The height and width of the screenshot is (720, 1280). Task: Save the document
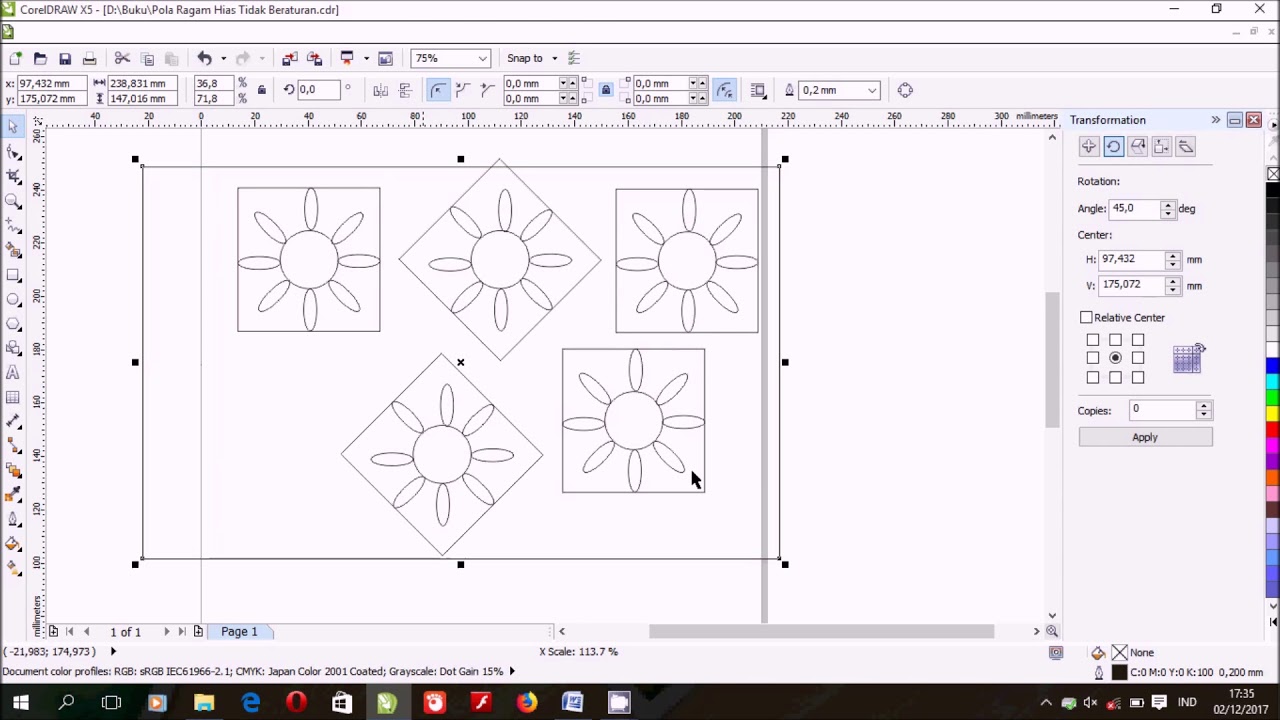tap(65, 58)
